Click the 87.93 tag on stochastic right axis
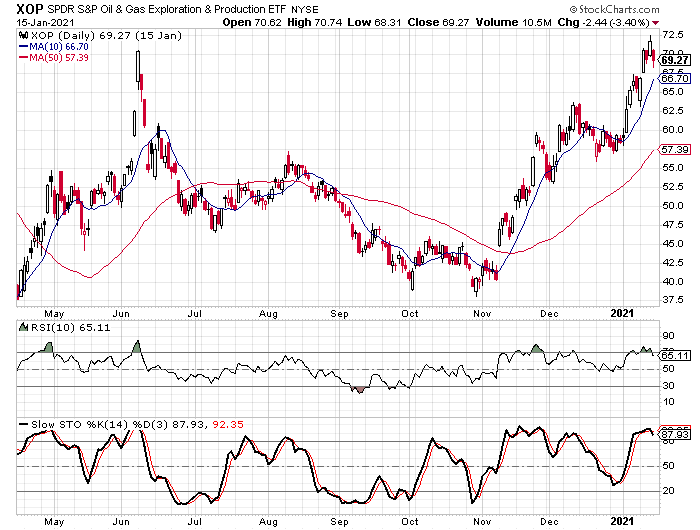 [x=675, y=434]
